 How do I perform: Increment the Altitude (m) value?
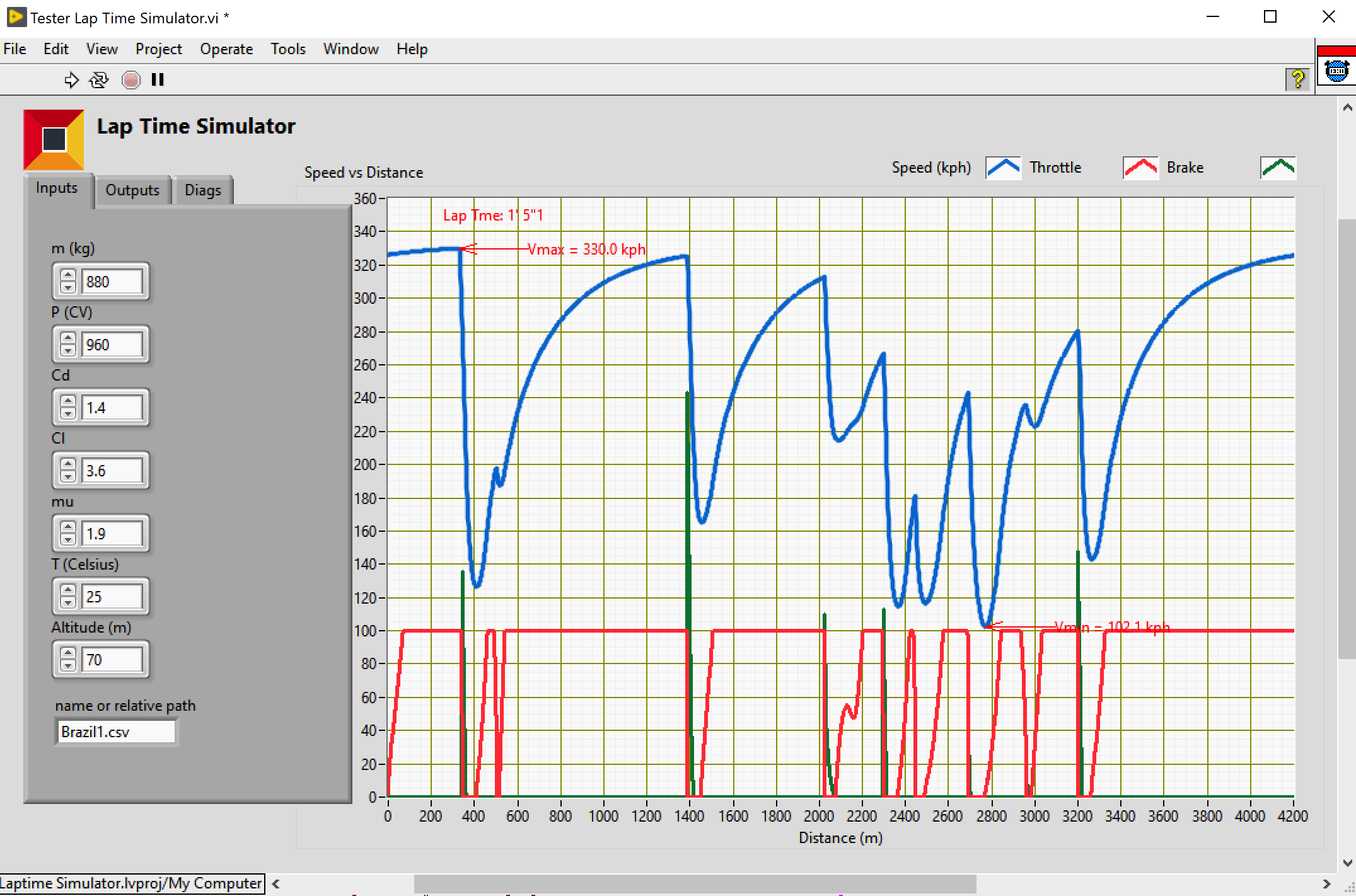[68, 653]
